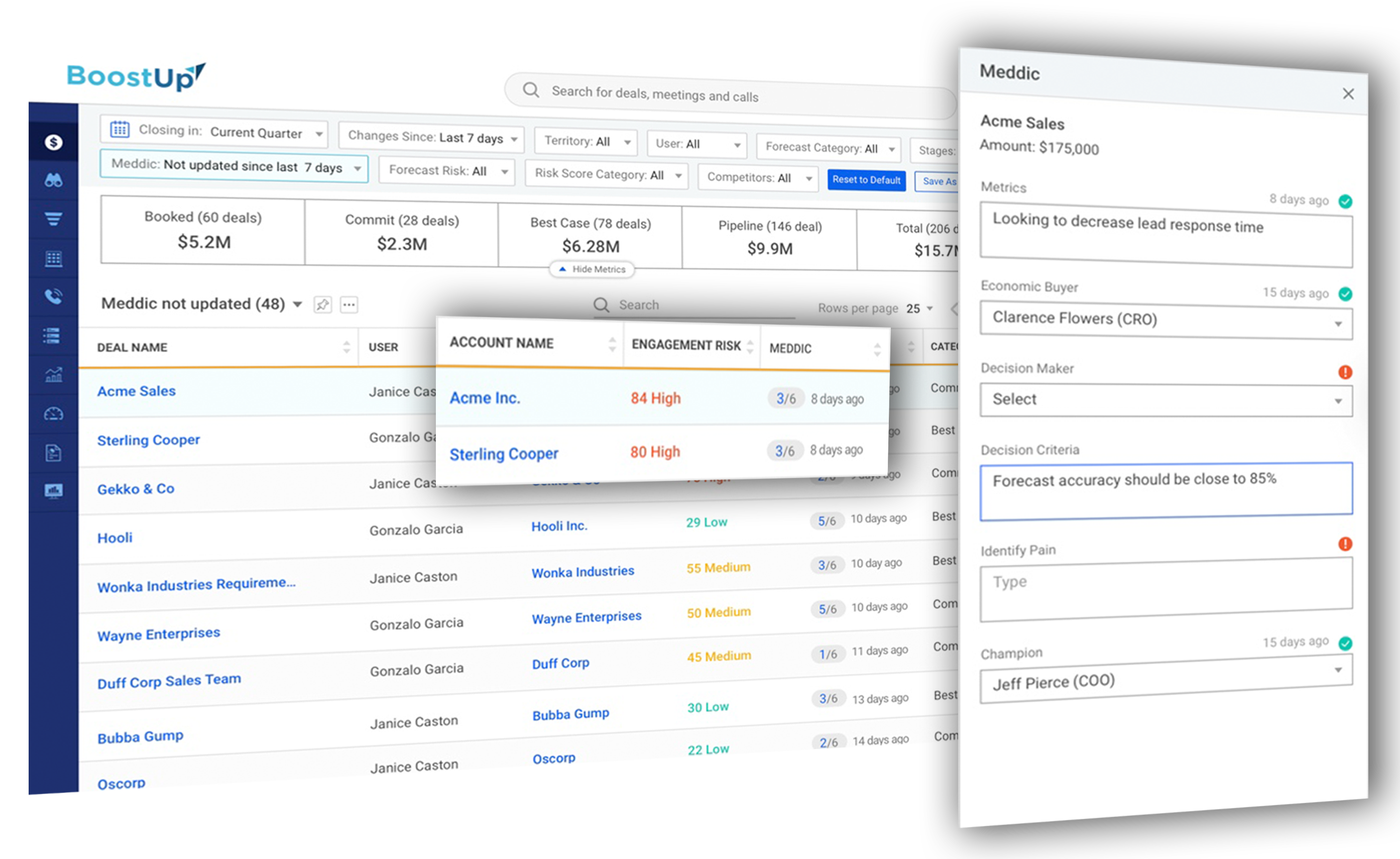Image resolution: width=1400 pixels, height=859 pixels.
Task: Select Booked (60 deals) metric card
Action: pos(203,230)
